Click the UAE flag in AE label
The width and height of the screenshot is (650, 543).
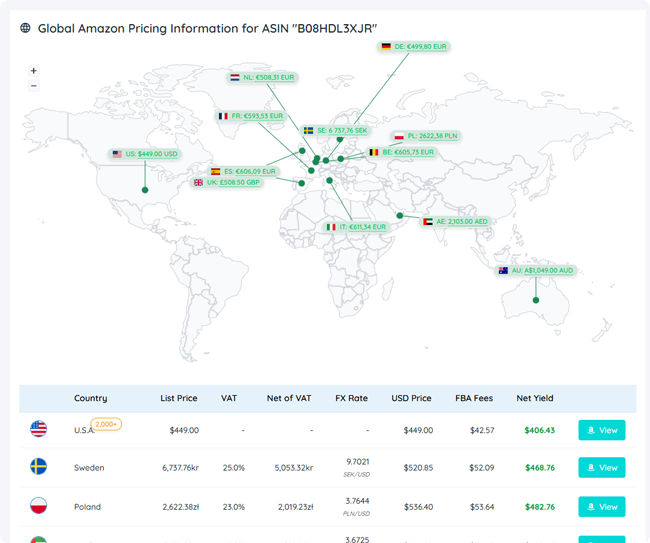pyautogui.click(x=427, y=221)
